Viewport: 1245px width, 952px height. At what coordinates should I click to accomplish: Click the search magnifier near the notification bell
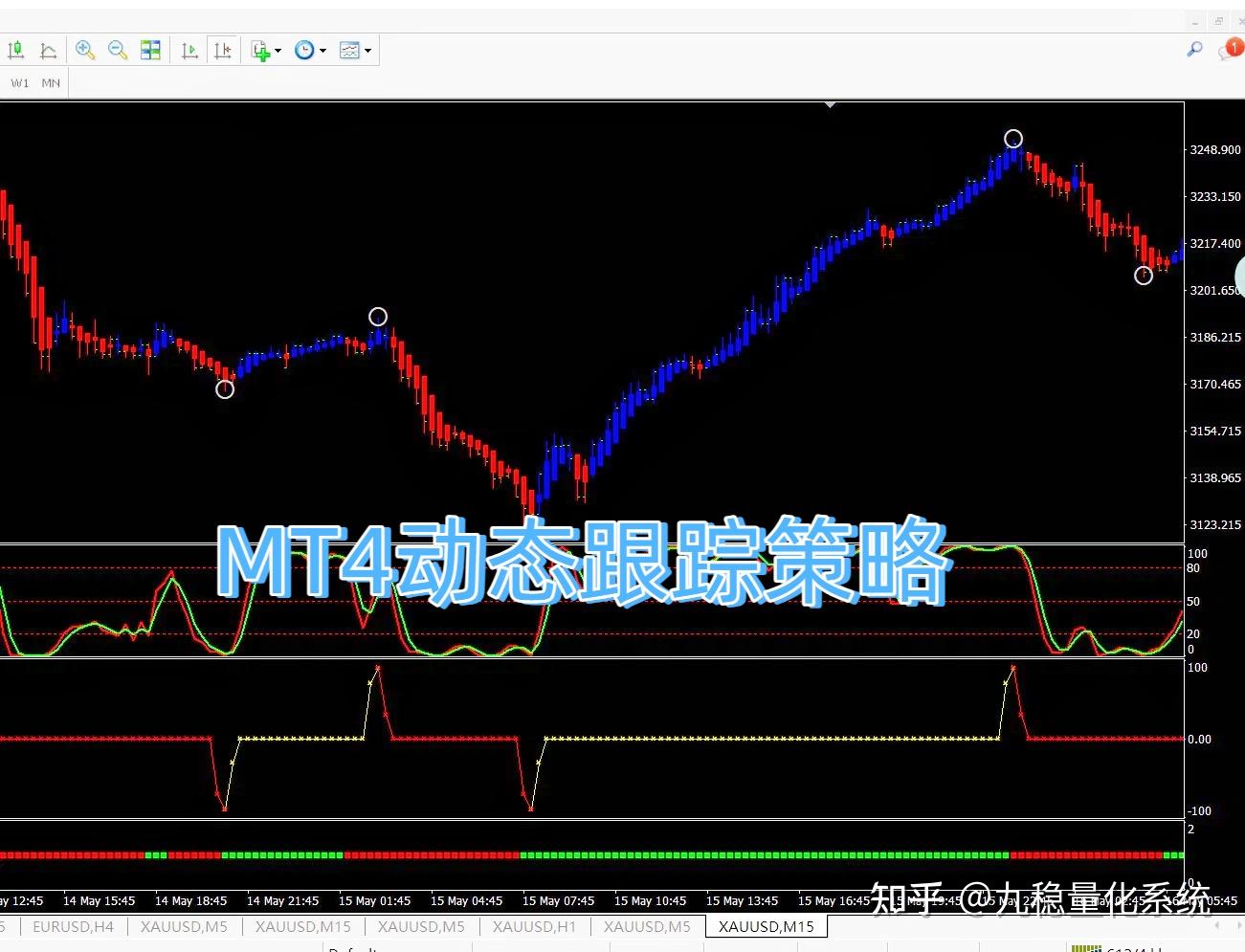pos(1193,49)
